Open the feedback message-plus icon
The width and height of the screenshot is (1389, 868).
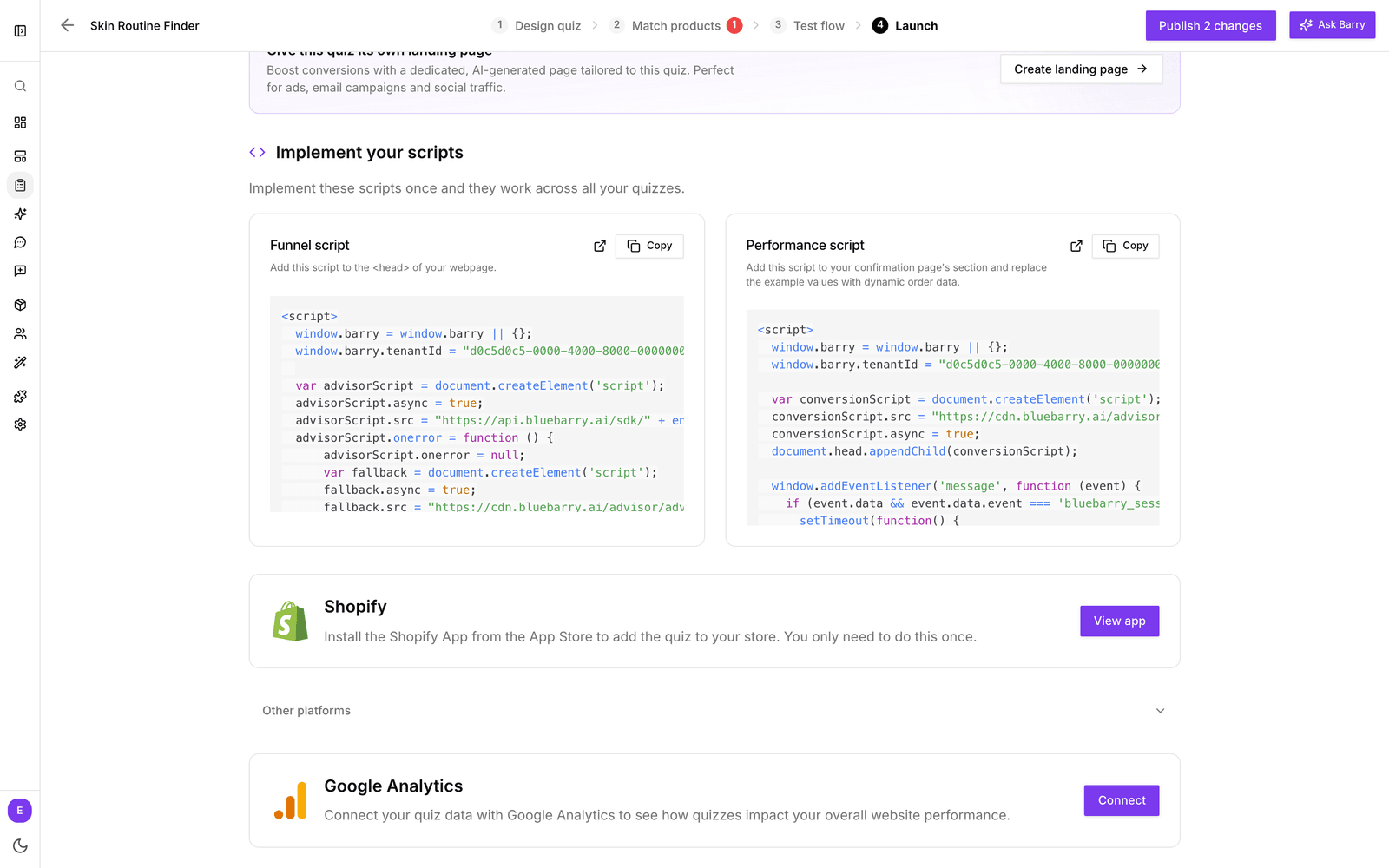coord(20,271)
